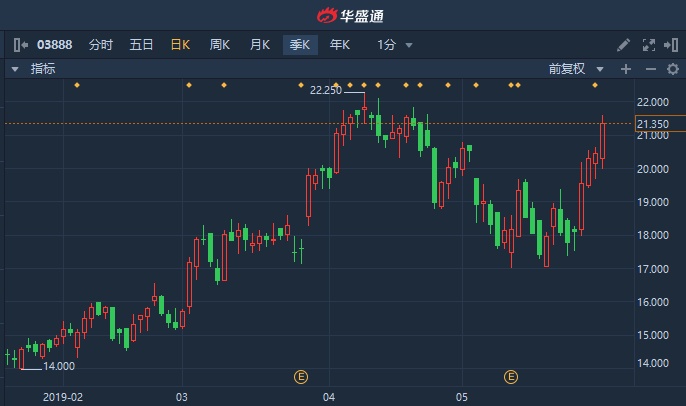The image size is (686, 406).
Task: Select the 季K quarterly candlestick tab
Action: coord(300,45)
